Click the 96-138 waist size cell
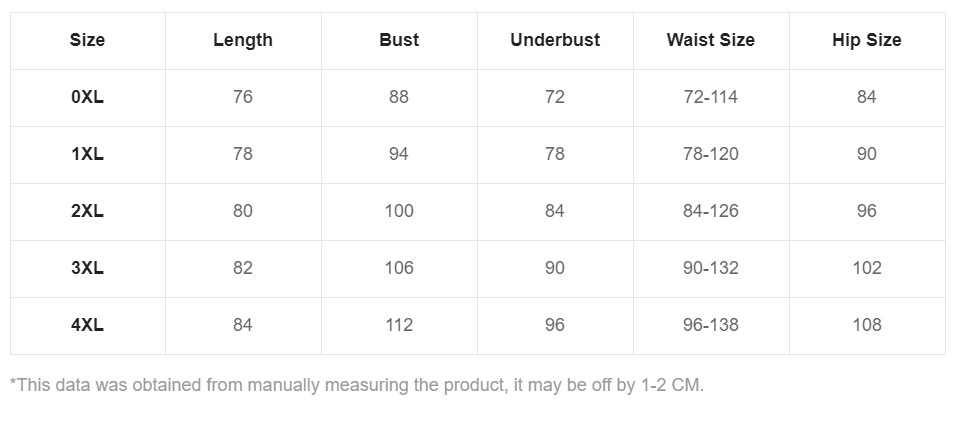Viewport: 955px width, 439px height. click(x=711, y=325)
